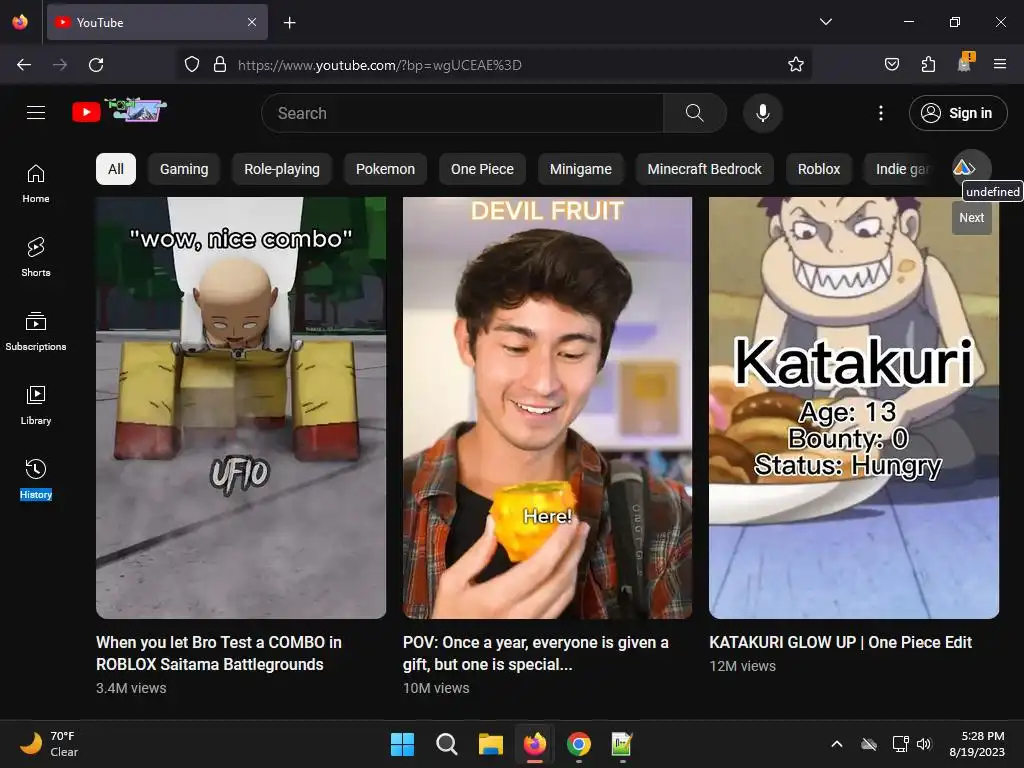Filter by Minecraft Bedrock chip
1024x768 pixels.
(x=704, y=169)
